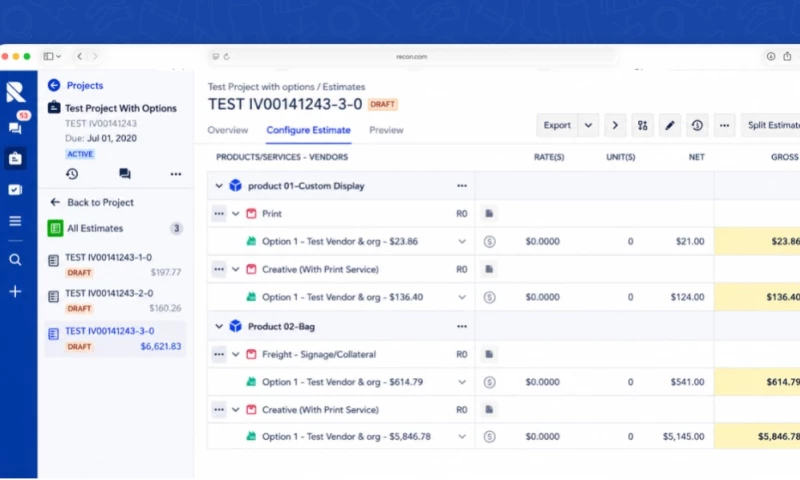The image size is (800, 480).
Task: Click the search magnifier icon in the sidebar
Action: [x=15, y=260]
